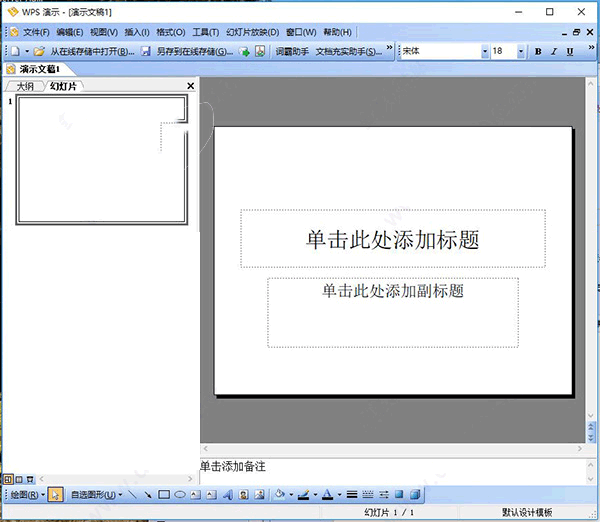
Task: Click the 词霸助手 button
Action: (x=292, y=51)
